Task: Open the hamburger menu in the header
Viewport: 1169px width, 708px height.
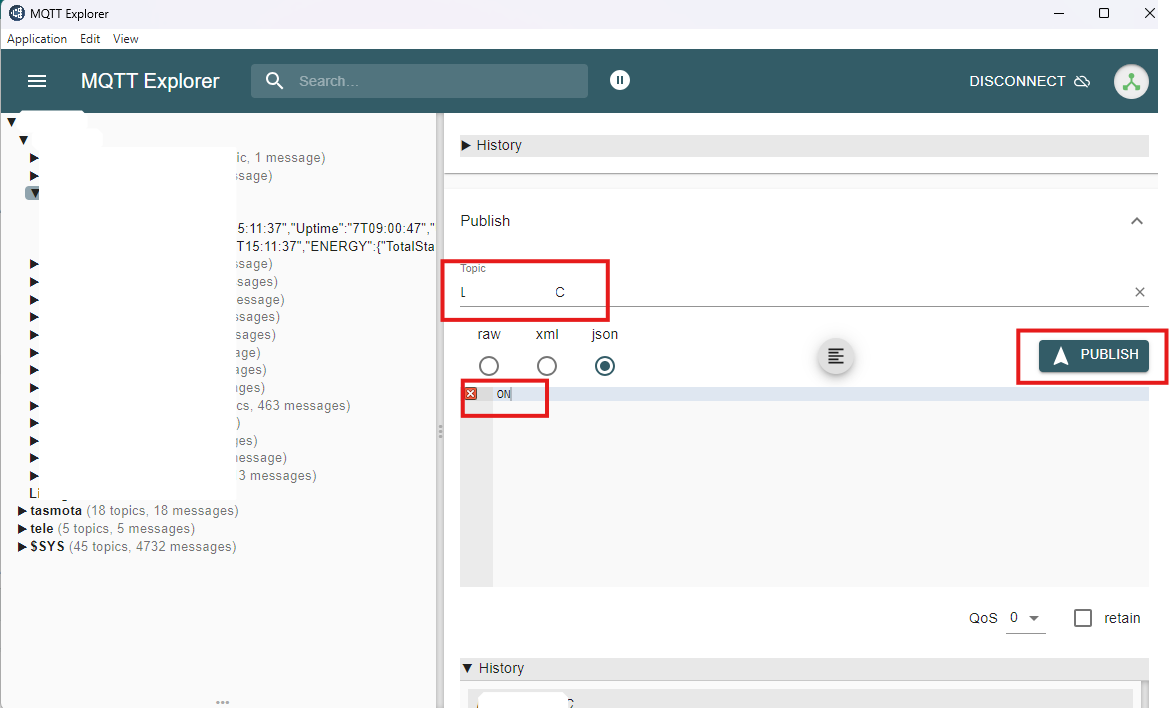Action: tap(37, 80)
